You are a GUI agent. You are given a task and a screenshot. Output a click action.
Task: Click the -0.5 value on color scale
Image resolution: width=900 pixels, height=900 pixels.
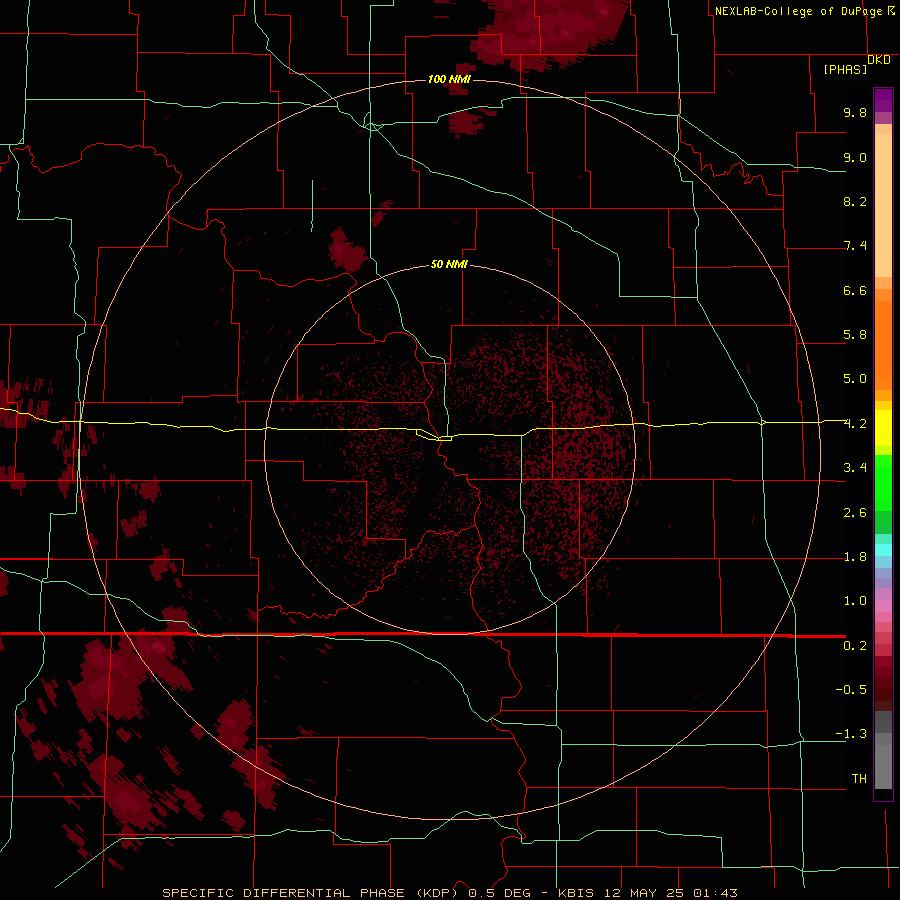click(851, 689)
